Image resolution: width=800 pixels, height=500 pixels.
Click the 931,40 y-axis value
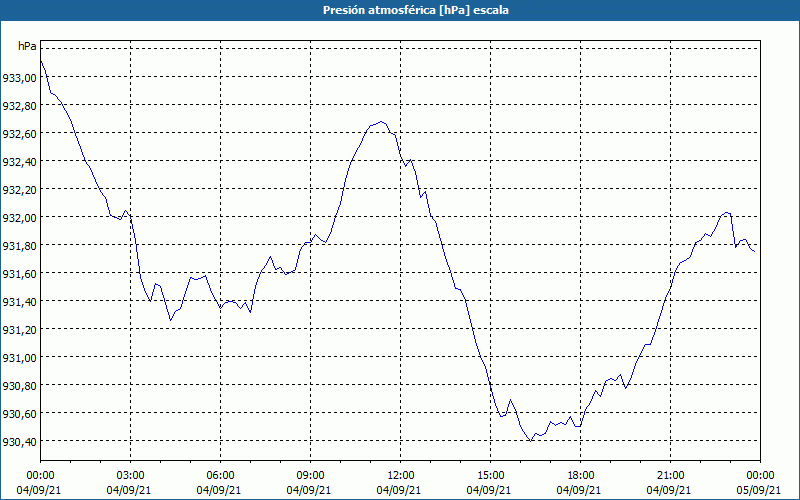click(19, 302)
